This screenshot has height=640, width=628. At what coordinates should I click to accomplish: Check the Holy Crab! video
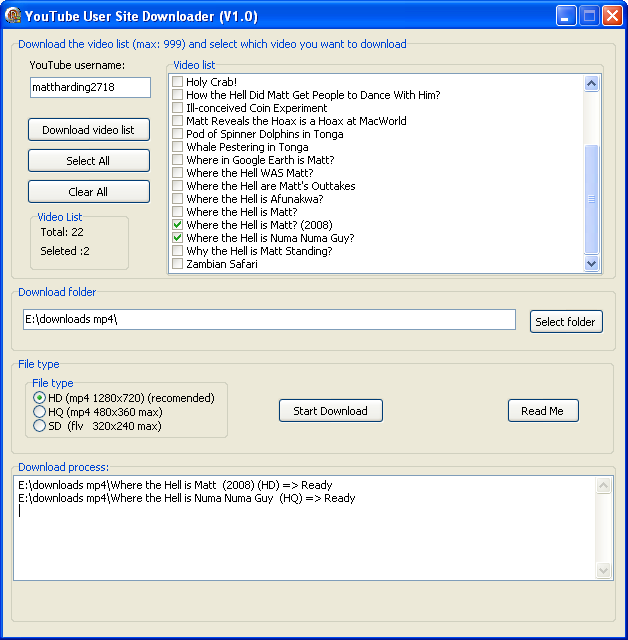(178, 82)
